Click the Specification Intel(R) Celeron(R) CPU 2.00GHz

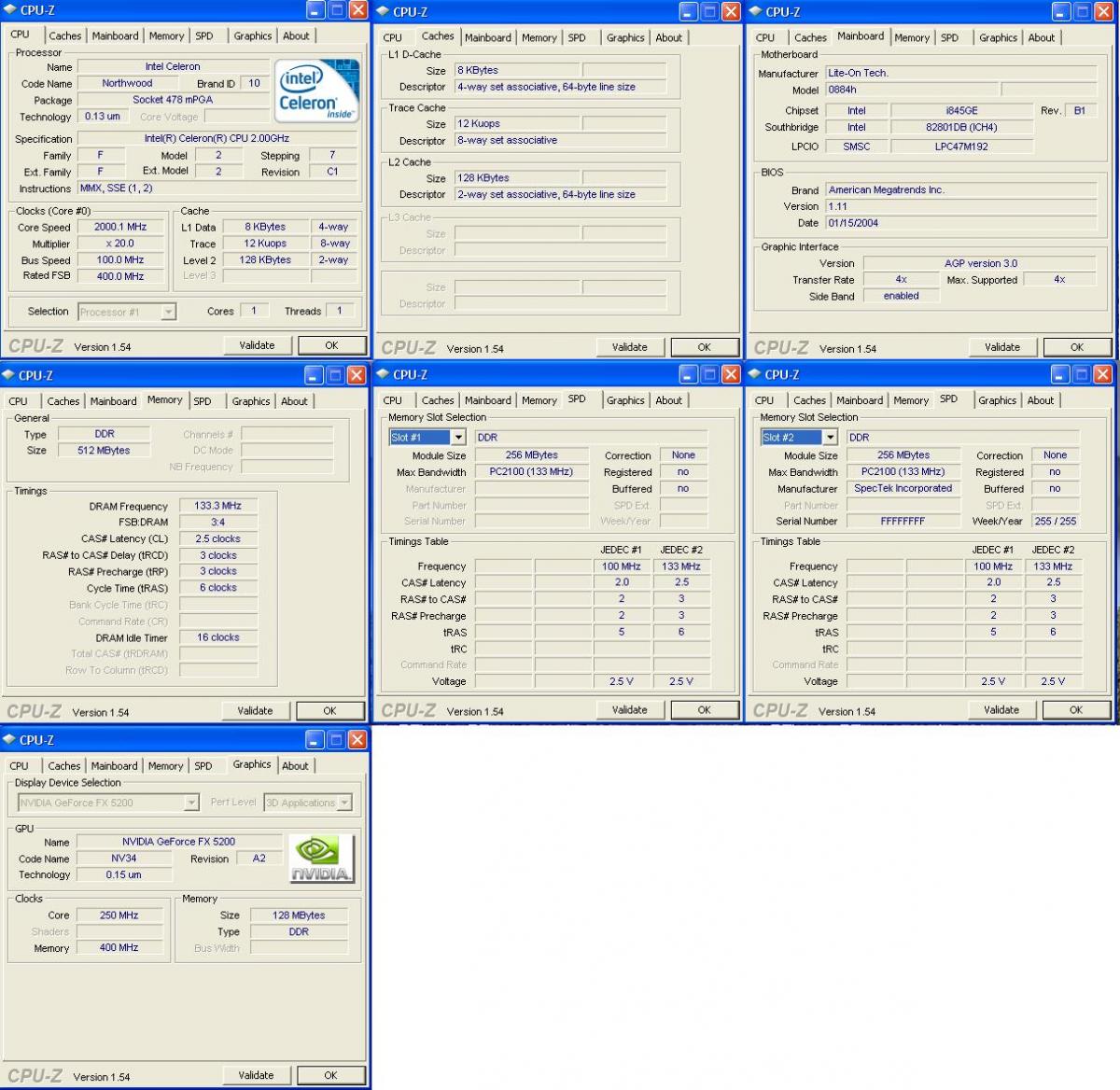[217, 139]
